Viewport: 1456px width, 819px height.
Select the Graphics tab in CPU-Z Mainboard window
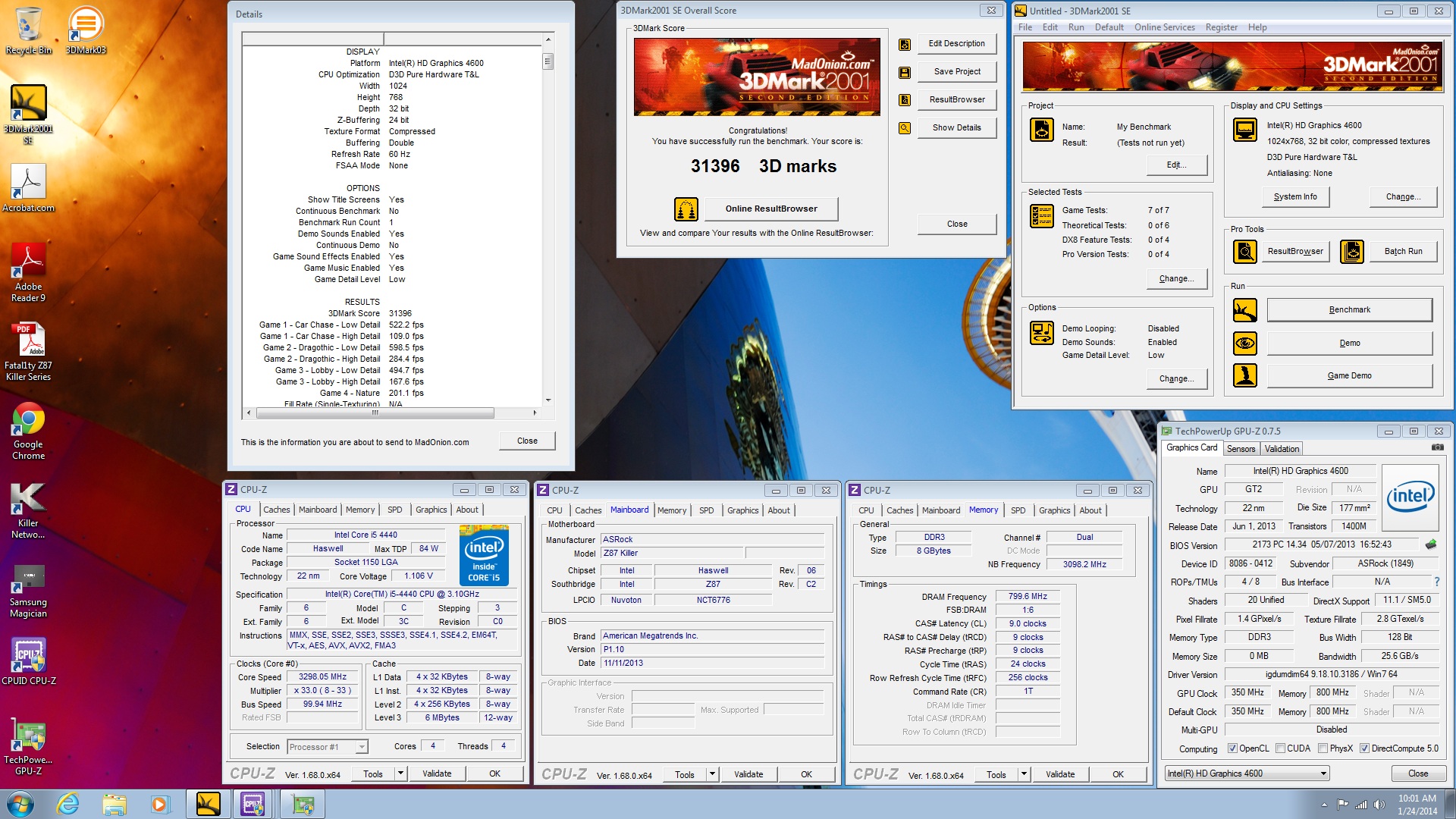point(742,510)
